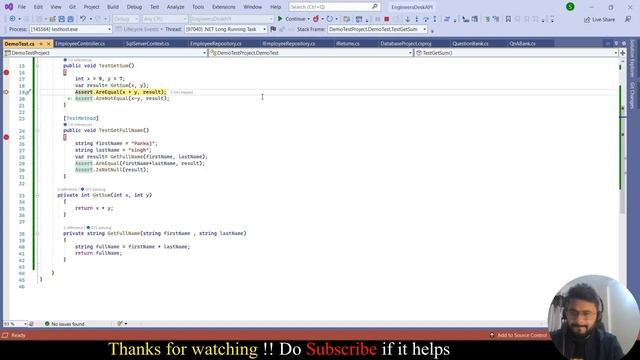Collapse the TestGetFullName method outline
640x360 pixels.
click(37, 131)
